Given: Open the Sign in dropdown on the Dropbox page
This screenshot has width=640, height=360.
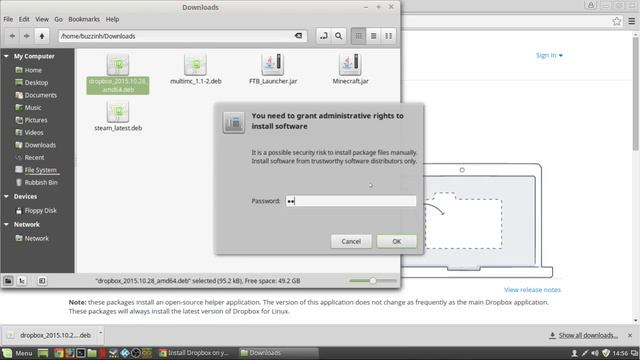Looking at the screenshot, I should tap(549, 55).
